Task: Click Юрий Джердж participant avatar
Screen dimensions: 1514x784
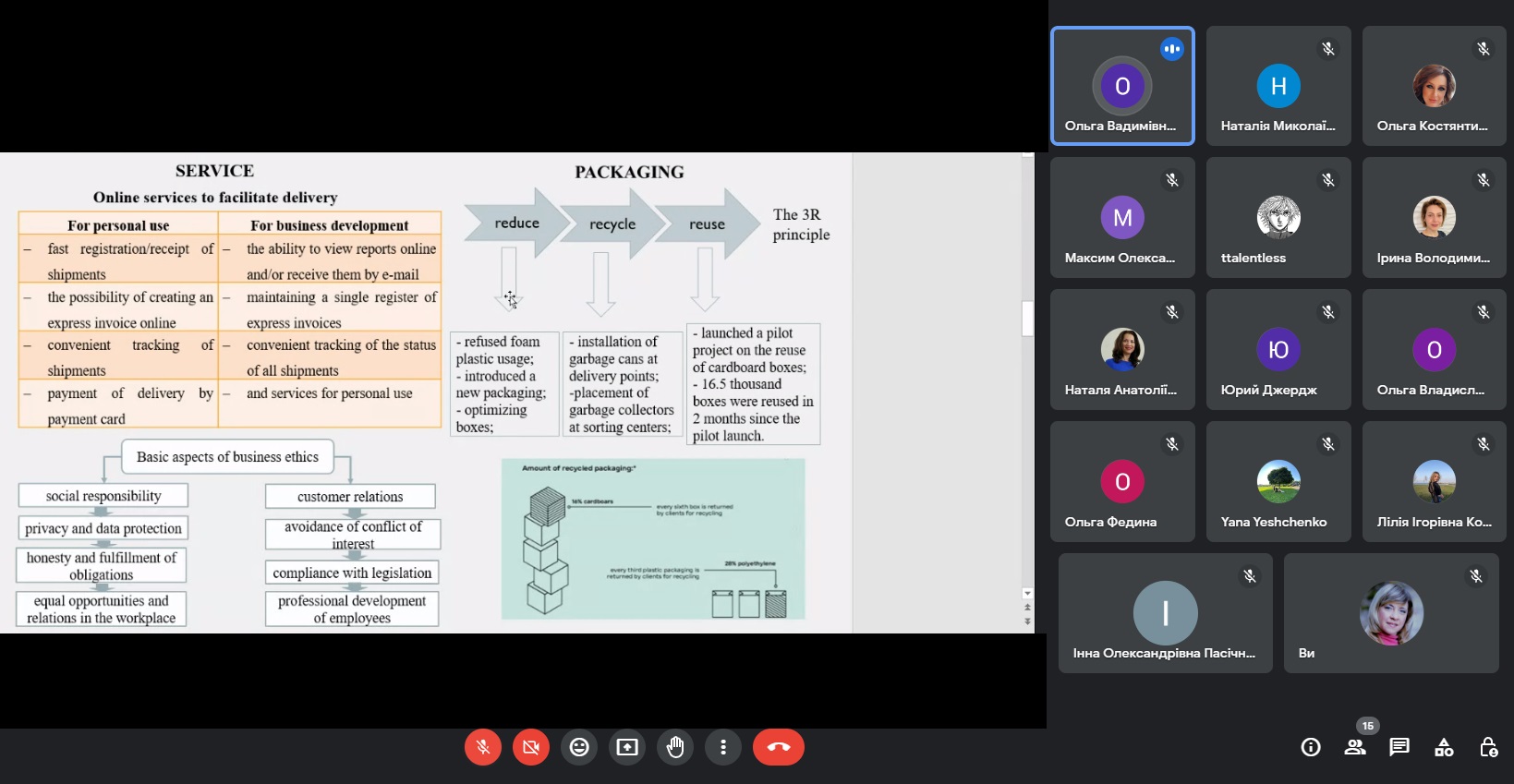Action: (x=1278, y=350)
